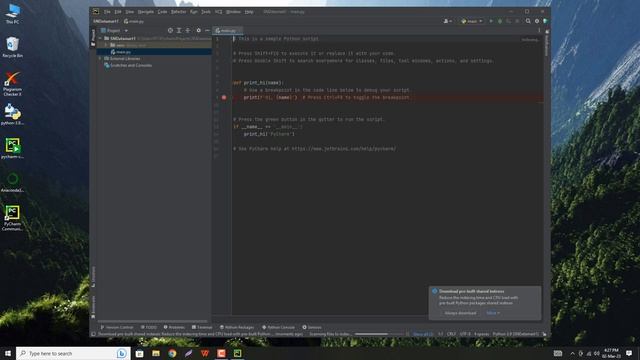The height and width of the screenshot is (360, 640).
Task: Select opened file locate icon in Project panel
Action: [x=170, y=30]
